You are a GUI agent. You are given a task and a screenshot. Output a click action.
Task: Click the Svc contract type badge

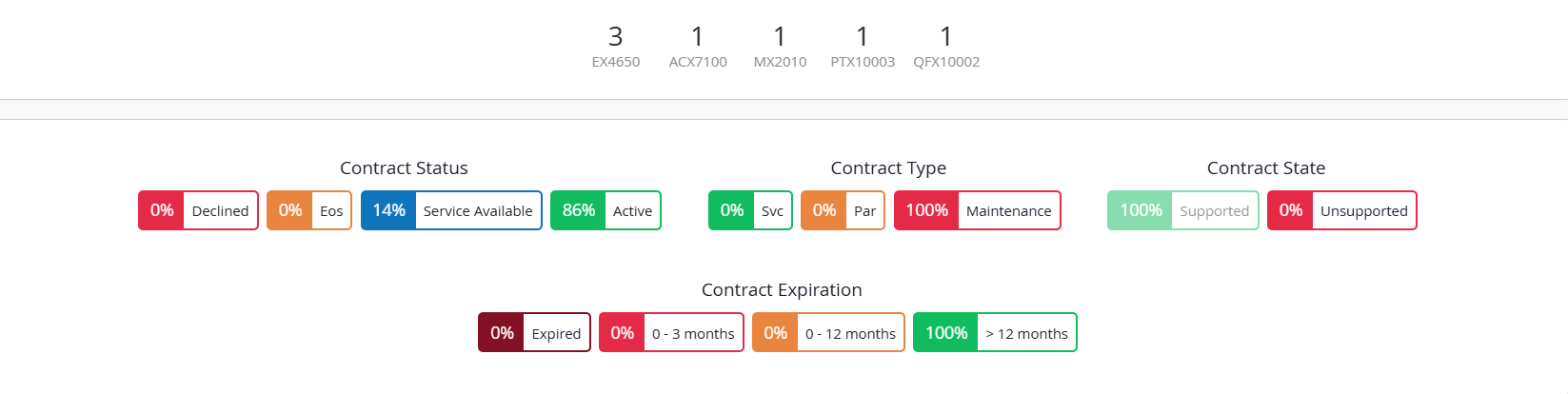750,210
